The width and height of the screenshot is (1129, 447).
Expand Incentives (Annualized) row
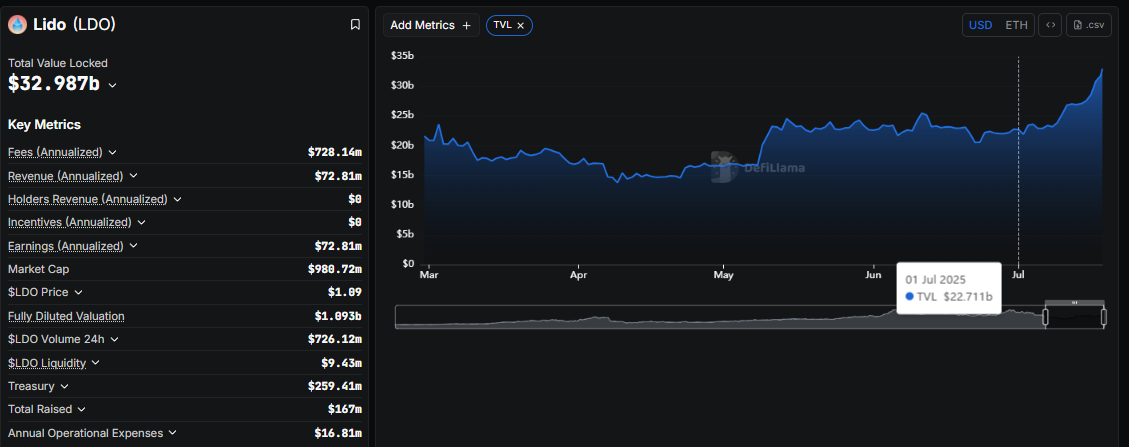pos(142,222)
